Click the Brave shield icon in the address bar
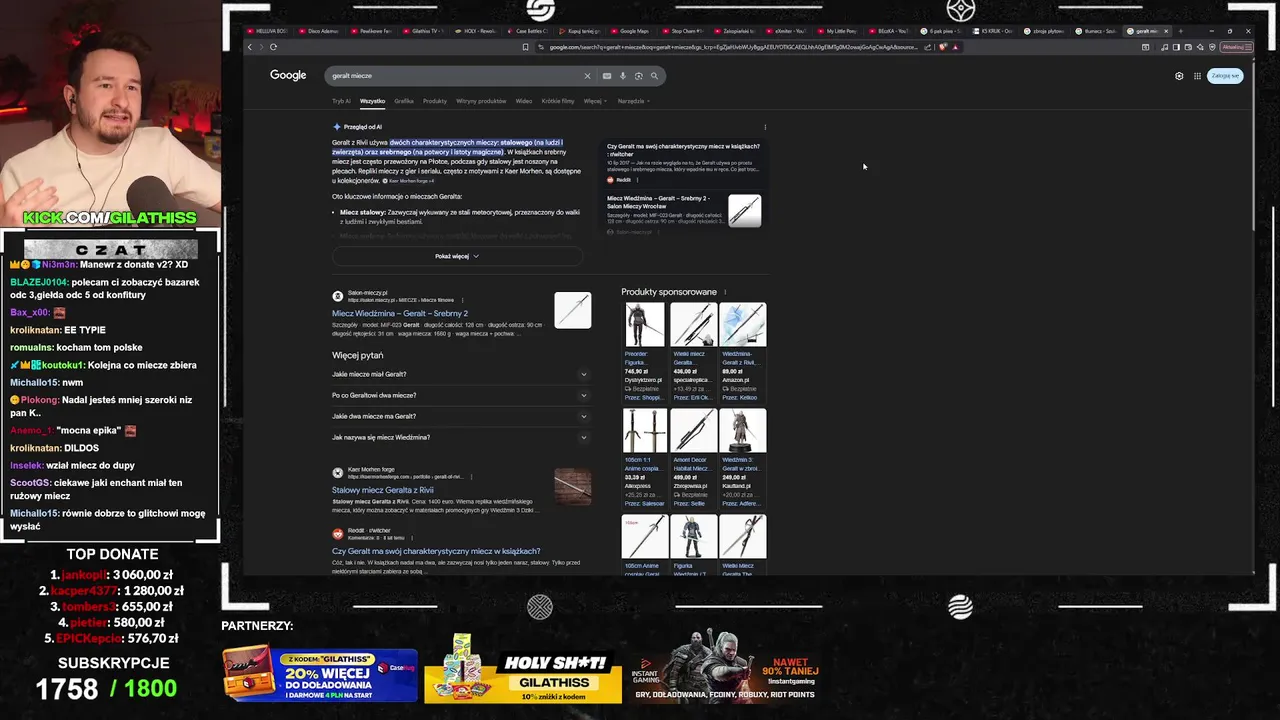Screen dimensions: 1280x720 tap(941, 47)
